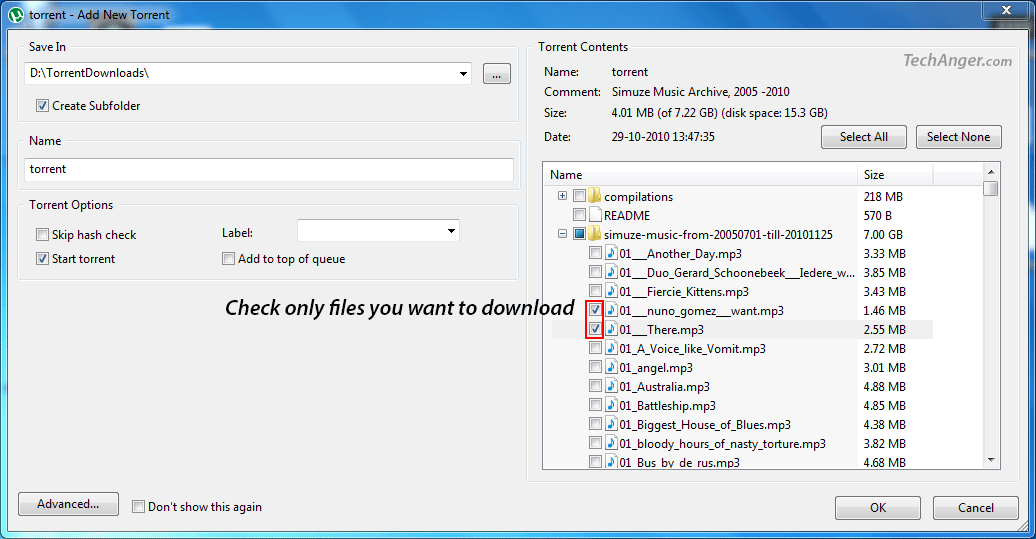Click music icon of 01___Another_Day.mp3
This screenshot has width=1036, height=539.
(x=611, y=254)
